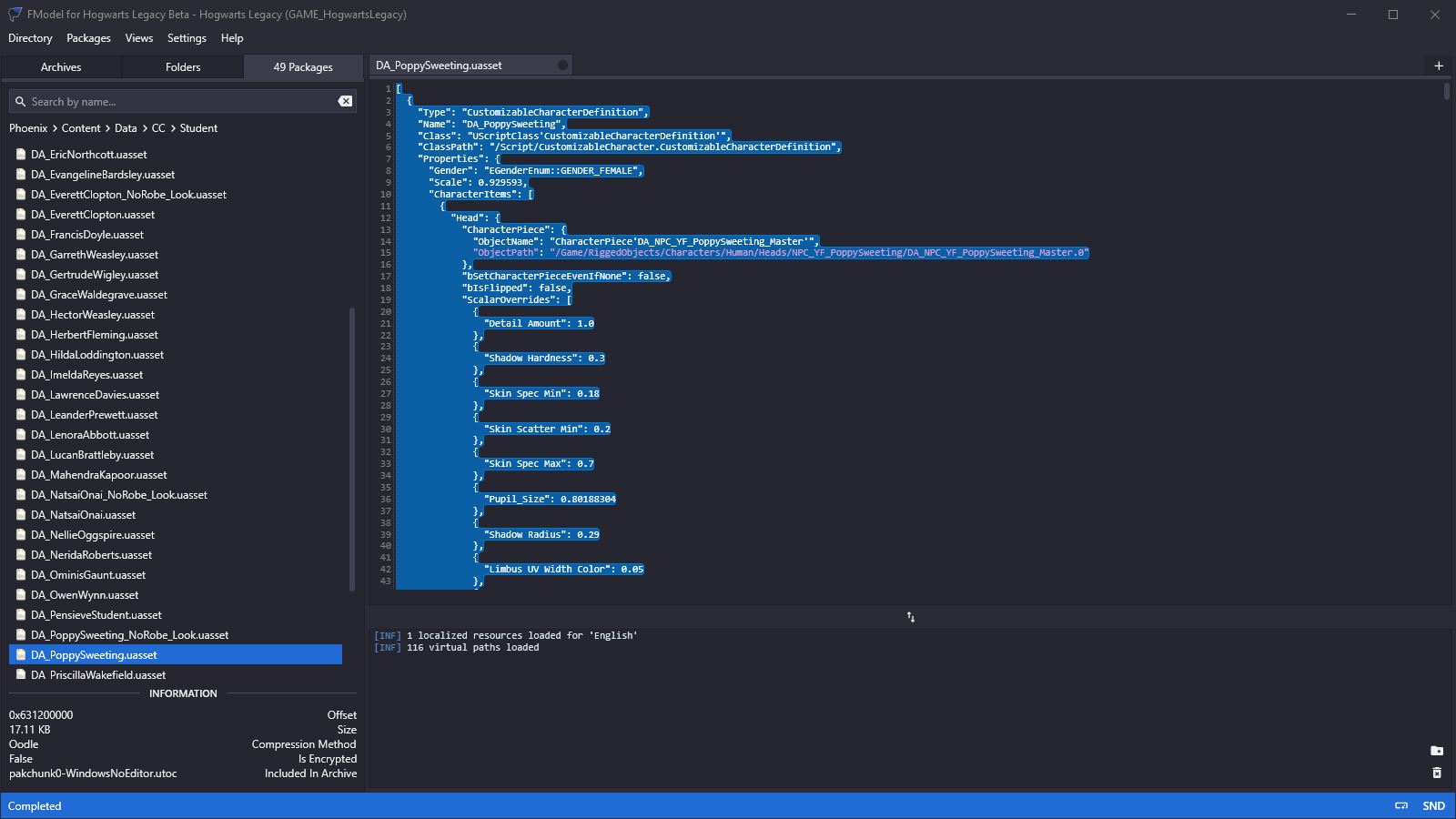Open a new tab with the plus icon

click(1439, 66)
